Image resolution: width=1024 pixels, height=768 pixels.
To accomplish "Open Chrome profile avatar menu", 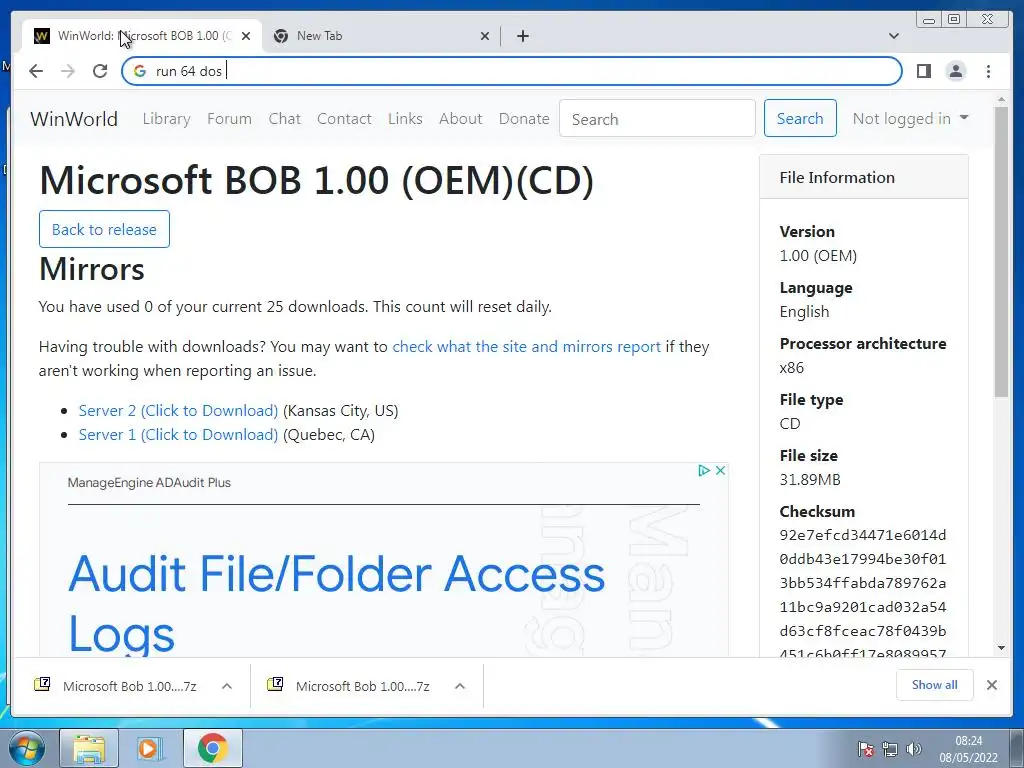I will pos(955,71).
